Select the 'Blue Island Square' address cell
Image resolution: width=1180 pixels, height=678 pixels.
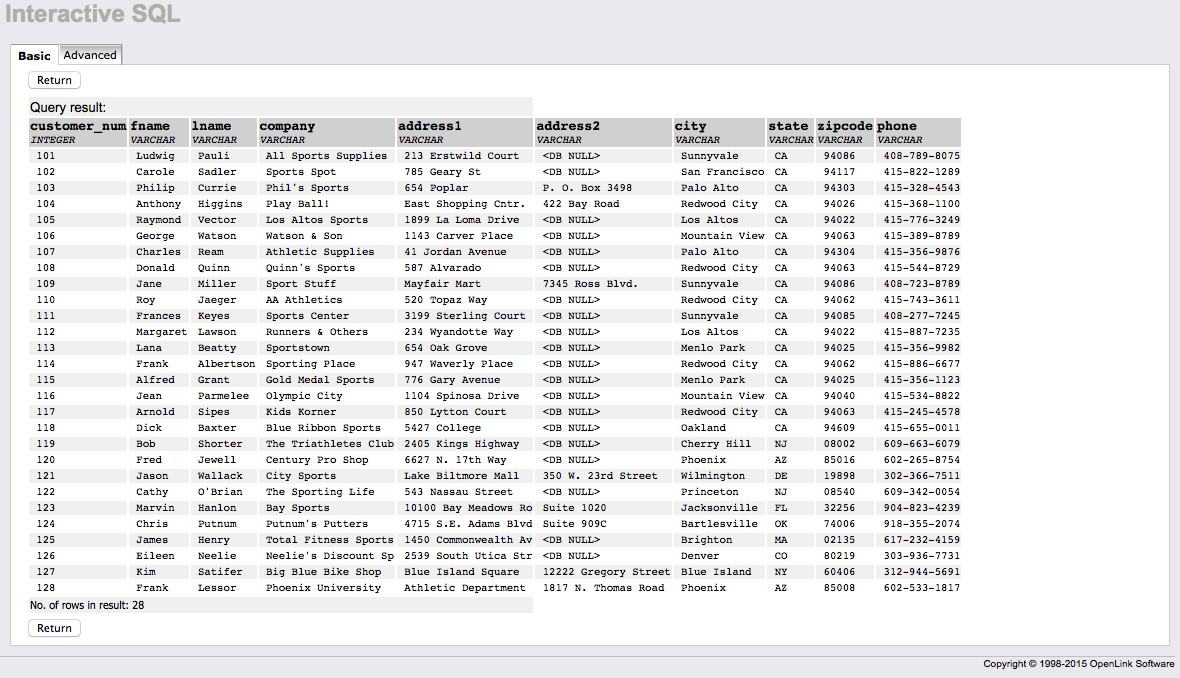[461, 572]
